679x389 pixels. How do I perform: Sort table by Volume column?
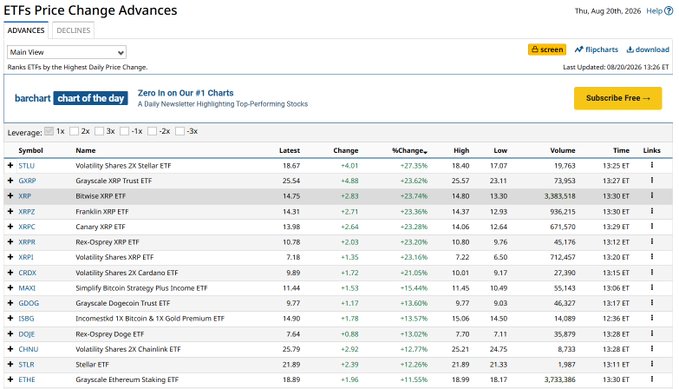563,150
